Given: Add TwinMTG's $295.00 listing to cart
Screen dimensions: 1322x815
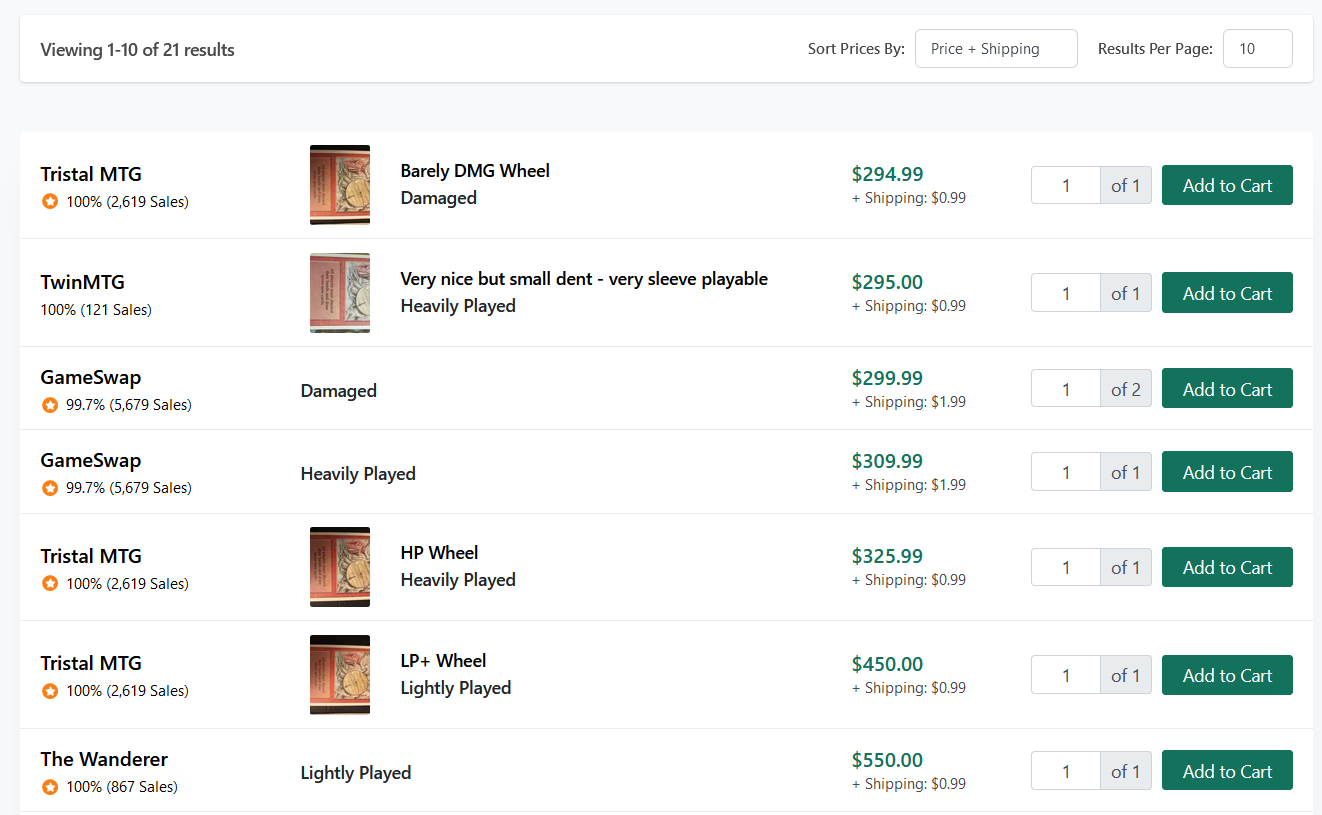Looking at the screenshot, I should 1227,293.
